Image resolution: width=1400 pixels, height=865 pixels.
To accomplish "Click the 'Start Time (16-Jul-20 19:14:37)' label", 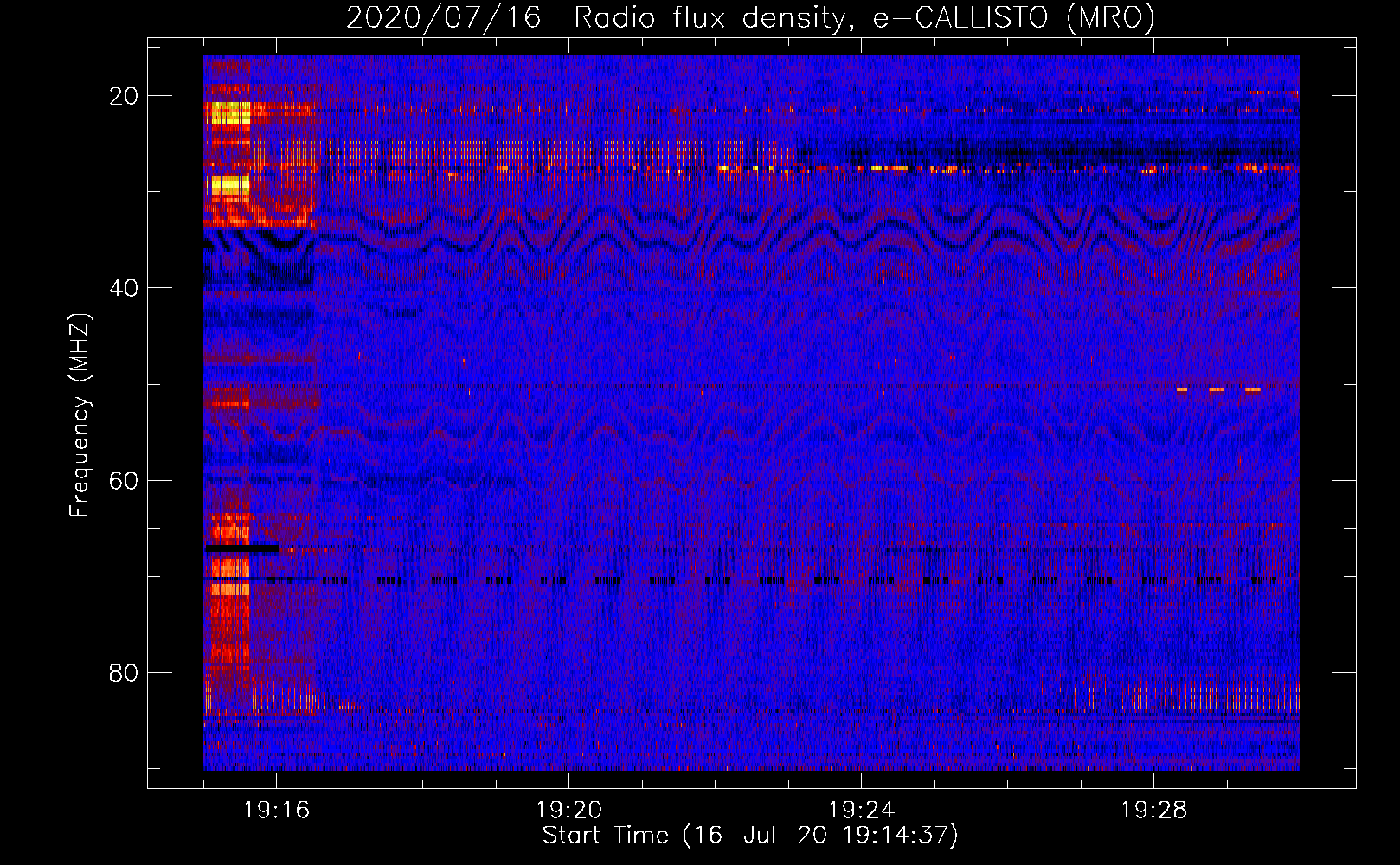I will [750, 836].
